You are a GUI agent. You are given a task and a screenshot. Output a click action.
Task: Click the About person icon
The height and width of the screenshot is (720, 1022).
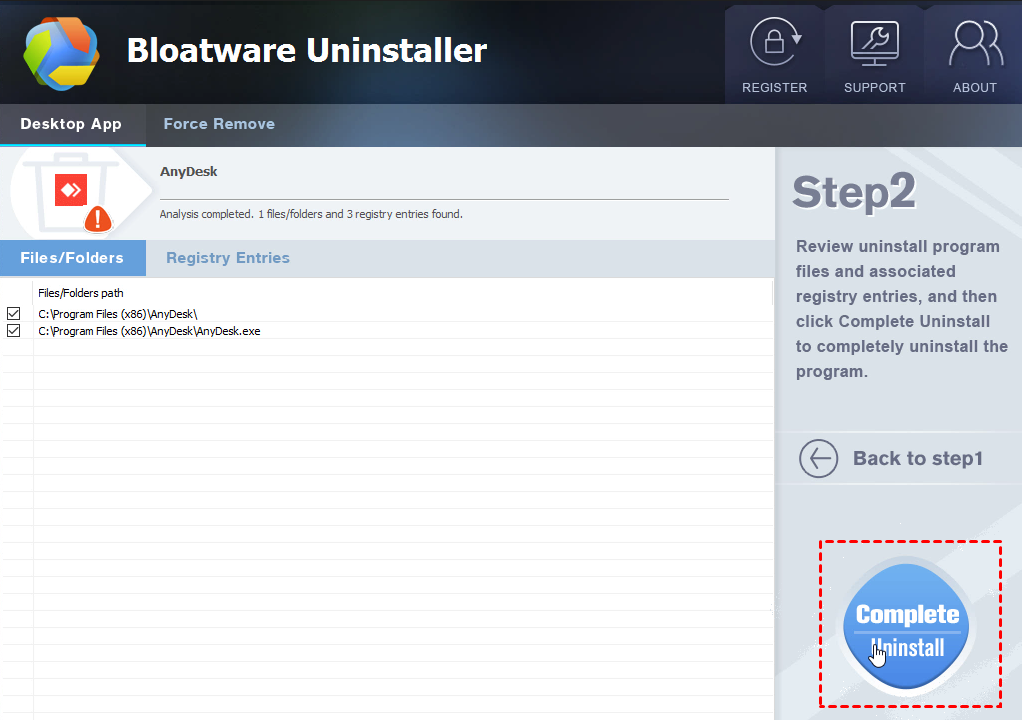(974, 43)
